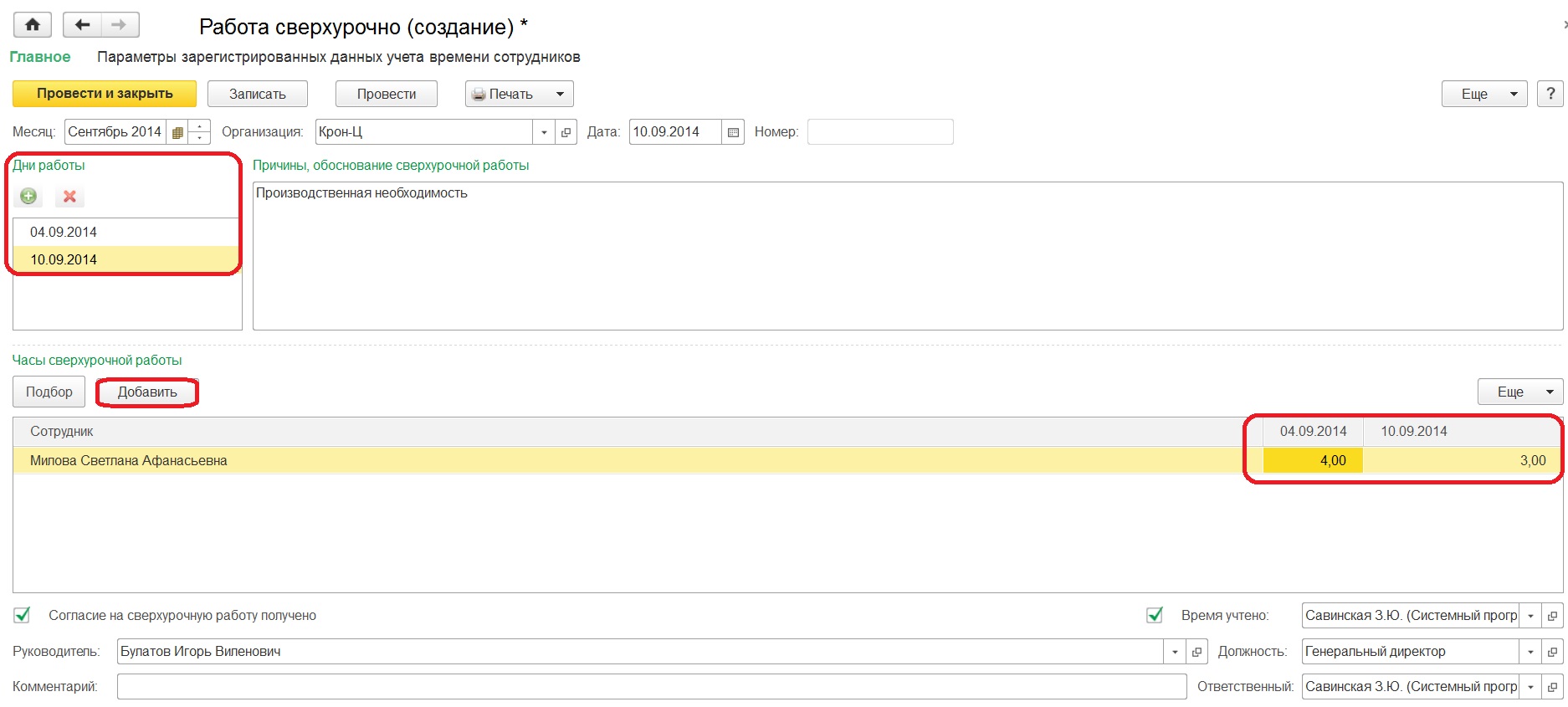
Task: Open the Еще menu above the hours table
Action: pyautogui.click(x=1520, y=392)
